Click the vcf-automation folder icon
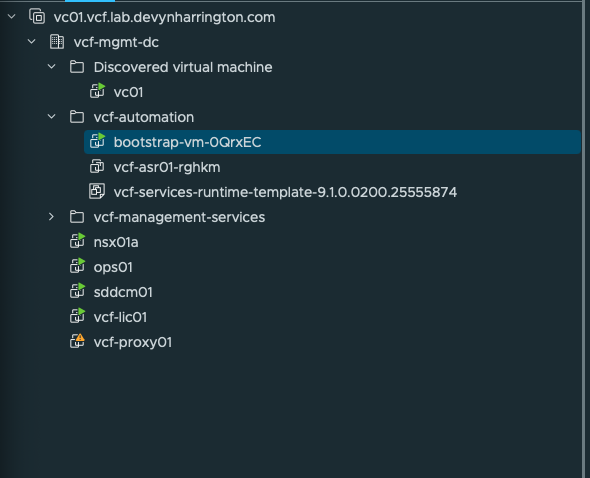The image size is (590, 478). tap(77, 117)
